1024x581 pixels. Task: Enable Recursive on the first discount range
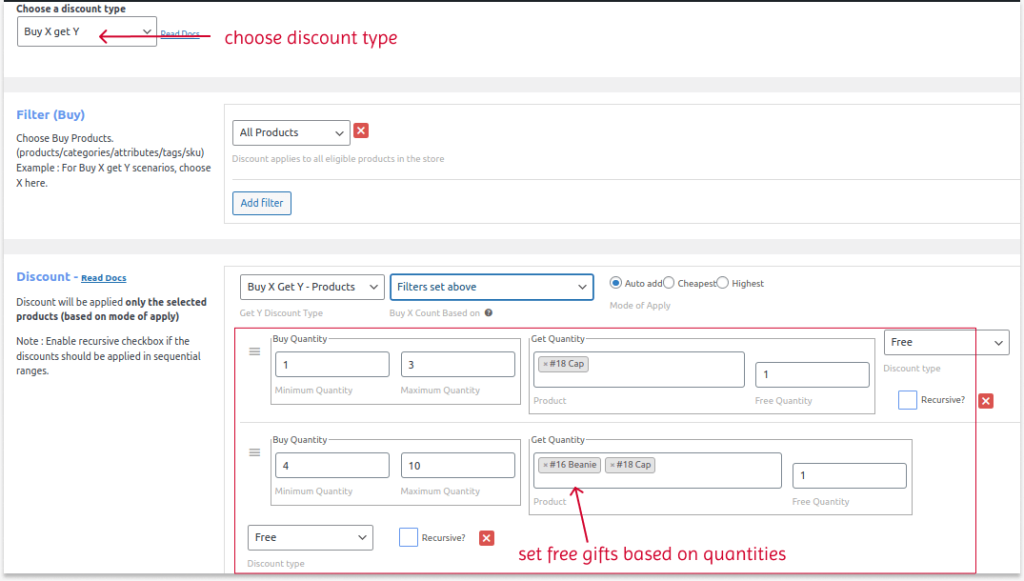click(x=907, y=399)
